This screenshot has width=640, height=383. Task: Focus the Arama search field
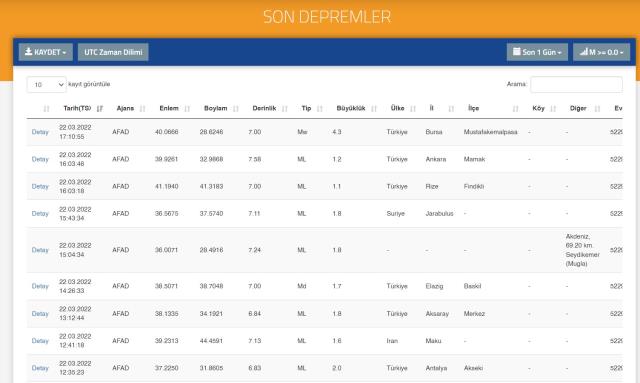coord(576,85)
